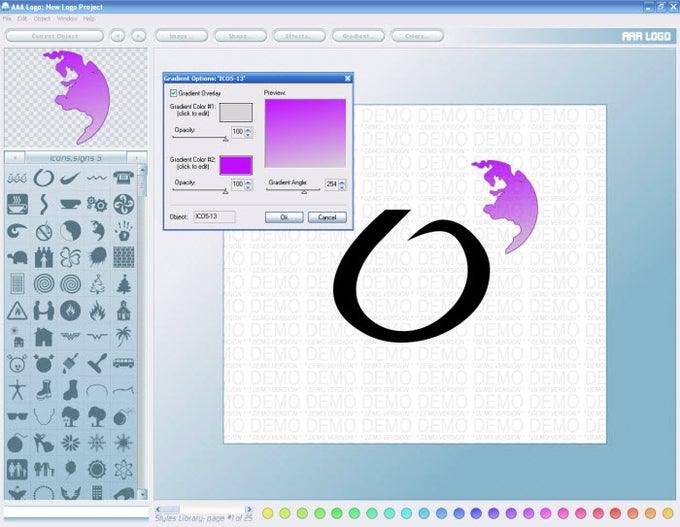Viewport: 680px width, 527px height.
Task: Open the File menu
Action: click(7, 19)
